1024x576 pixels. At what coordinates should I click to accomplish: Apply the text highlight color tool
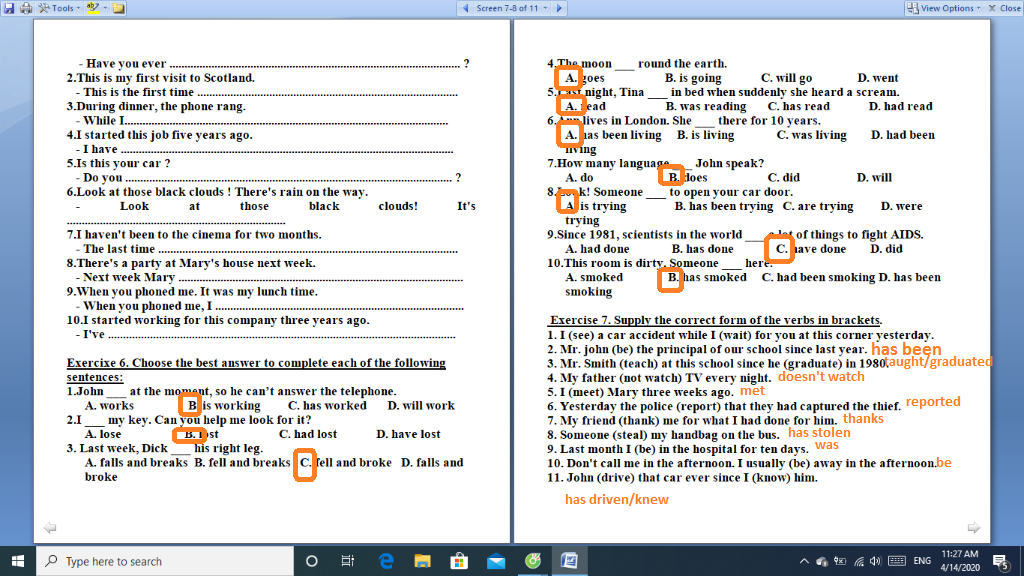[93, 8]
